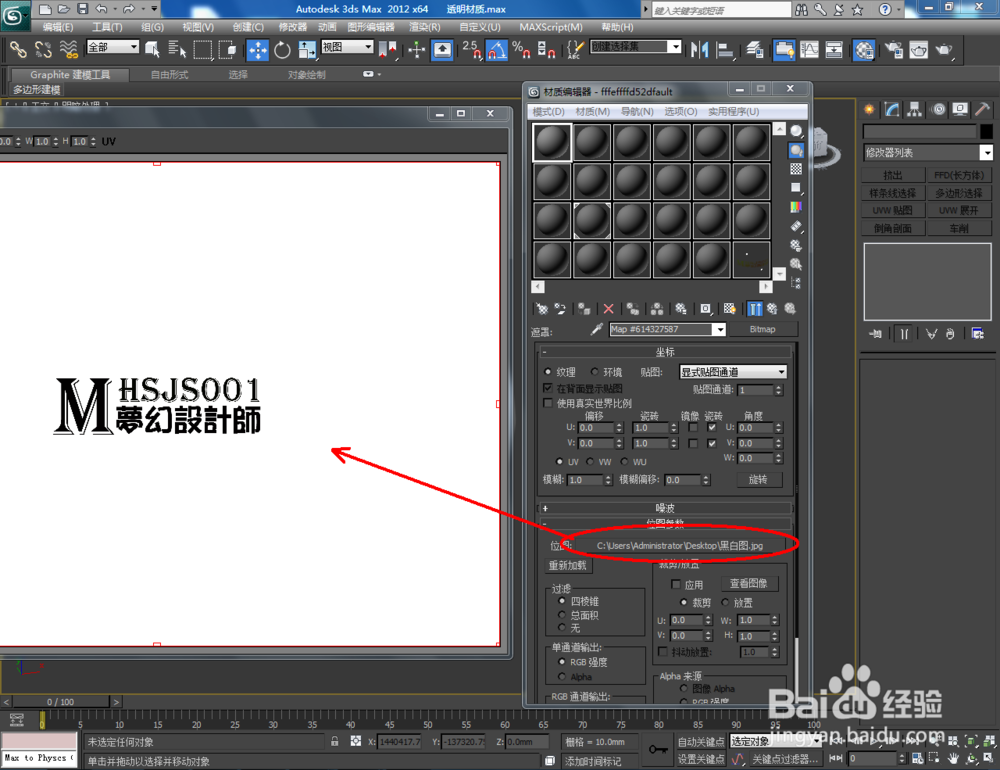Uncheck 在背面显示贴图 checkbox

click(x=547, y=388)
